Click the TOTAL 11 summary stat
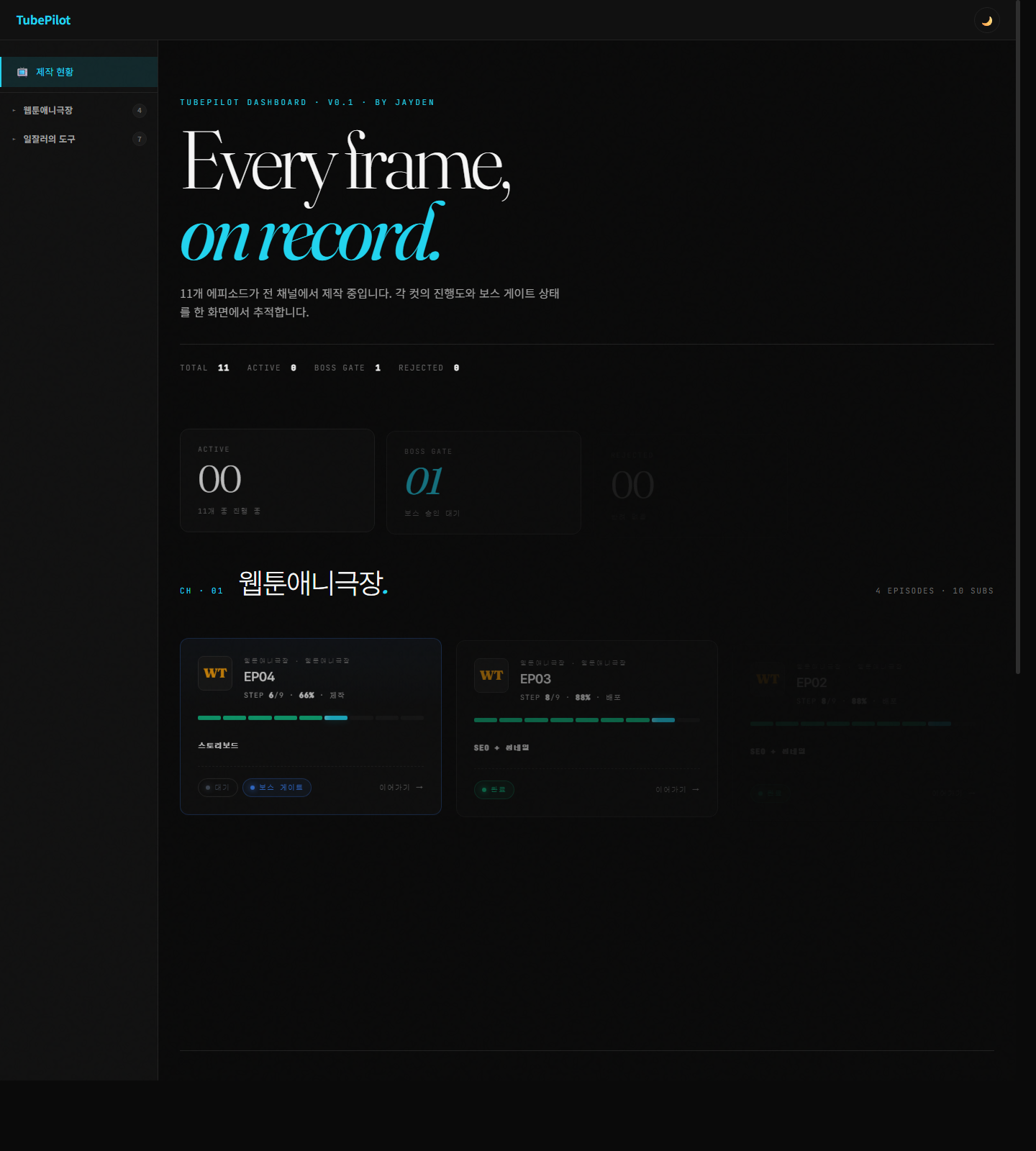Screen dimensions: 1036x1151 205,368
